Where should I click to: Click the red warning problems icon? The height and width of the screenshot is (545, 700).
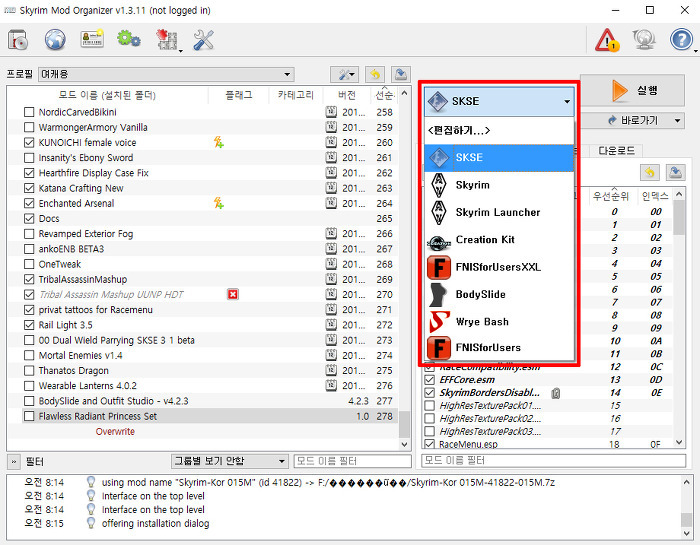tap(607, 40)
